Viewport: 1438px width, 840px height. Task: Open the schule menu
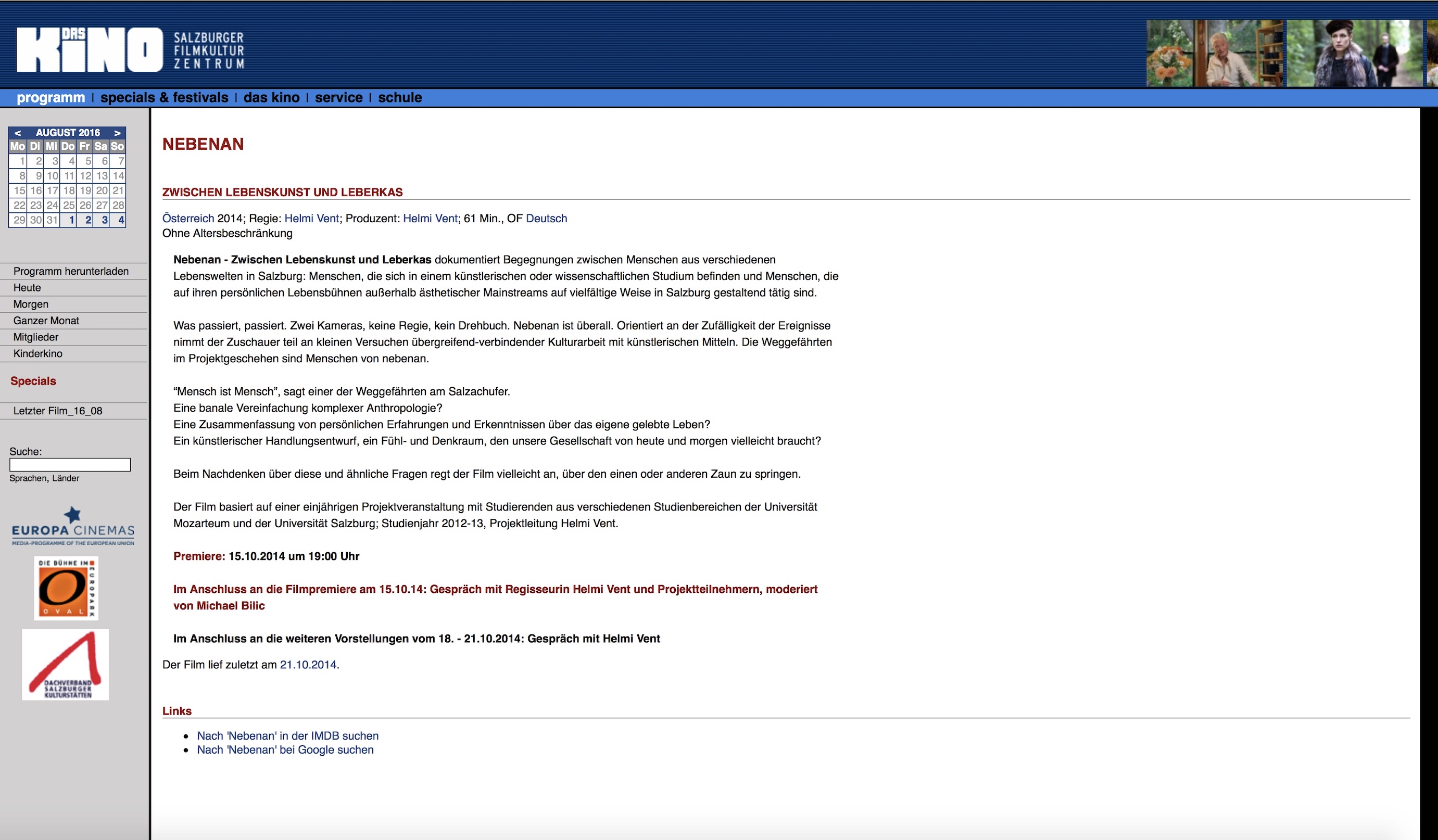pos(400,97)
